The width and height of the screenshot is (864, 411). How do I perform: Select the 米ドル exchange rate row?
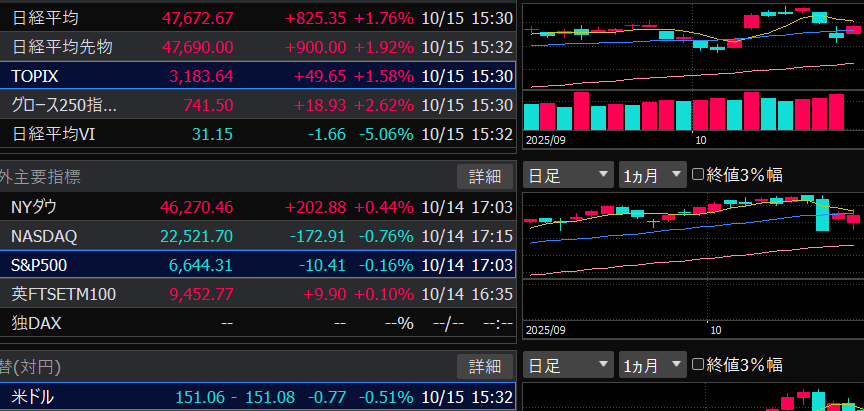257,398
